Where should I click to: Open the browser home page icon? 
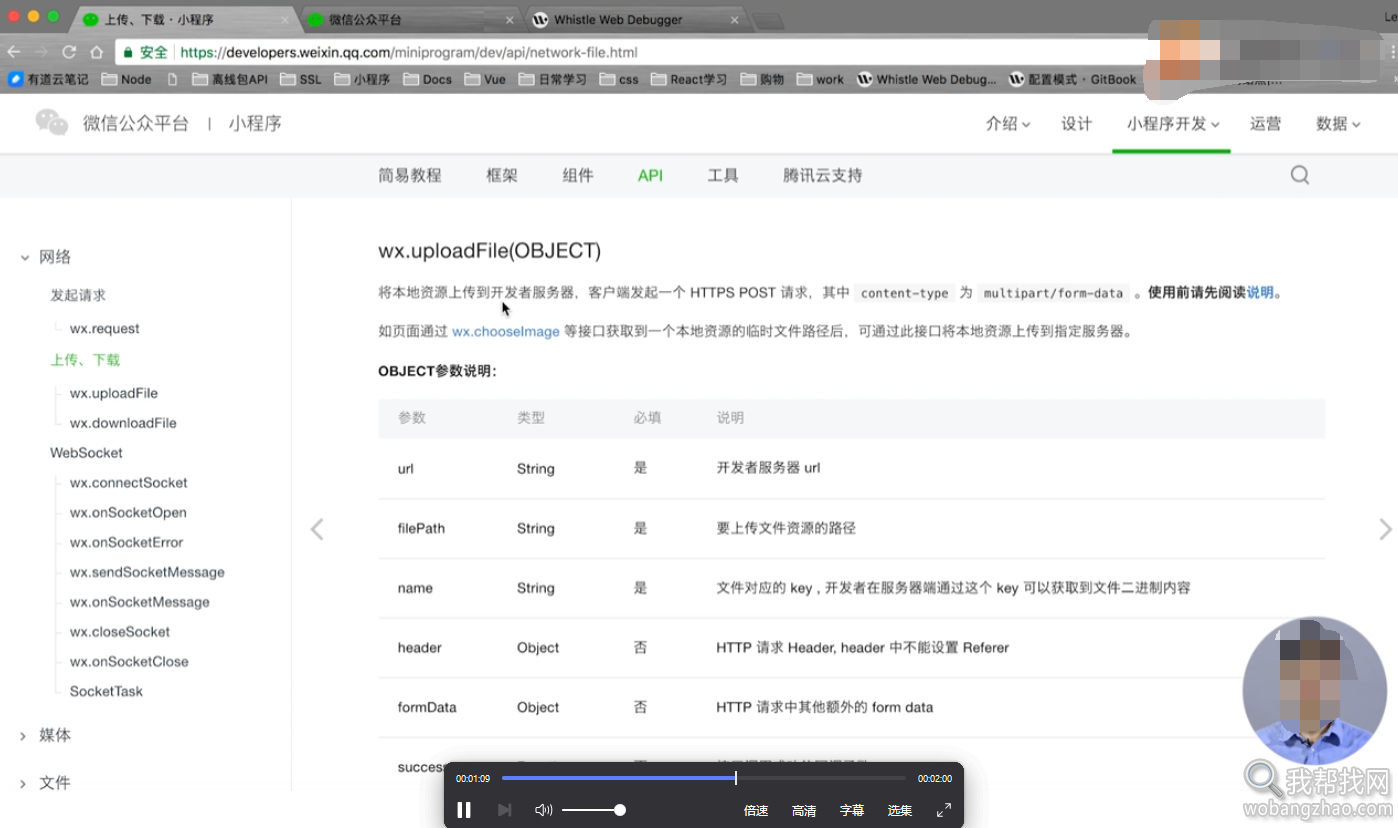point(96,52)
